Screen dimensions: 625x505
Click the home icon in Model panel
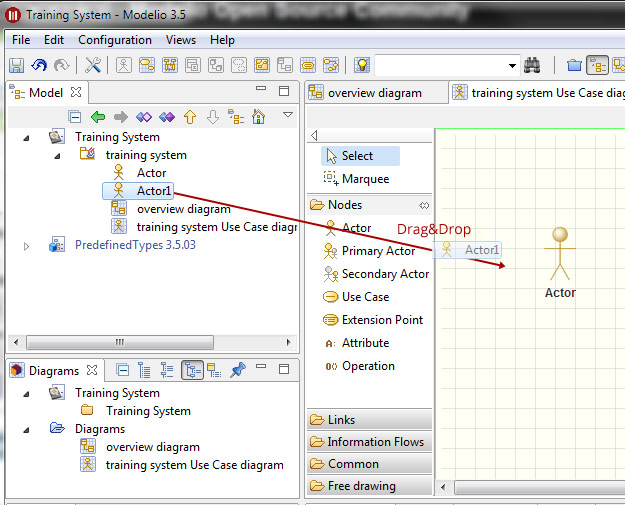258,116
